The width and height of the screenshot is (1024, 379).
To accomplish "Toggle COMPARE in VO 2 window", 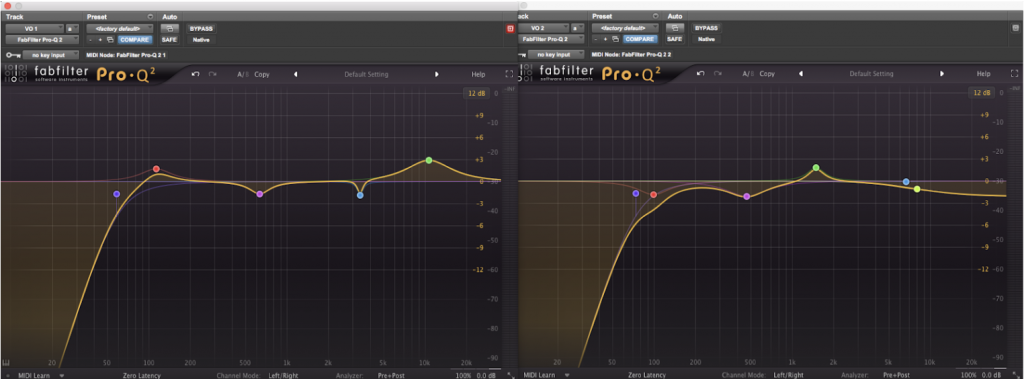I will tap(640, 39).
